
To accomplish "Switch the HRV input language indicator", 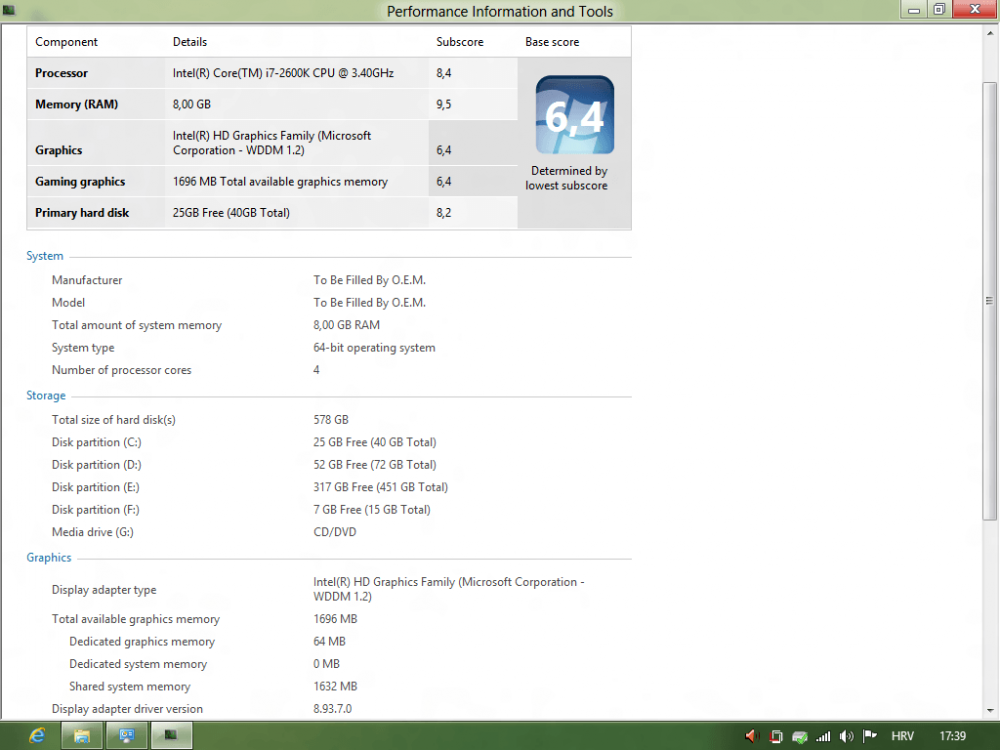I will point(902,736).
